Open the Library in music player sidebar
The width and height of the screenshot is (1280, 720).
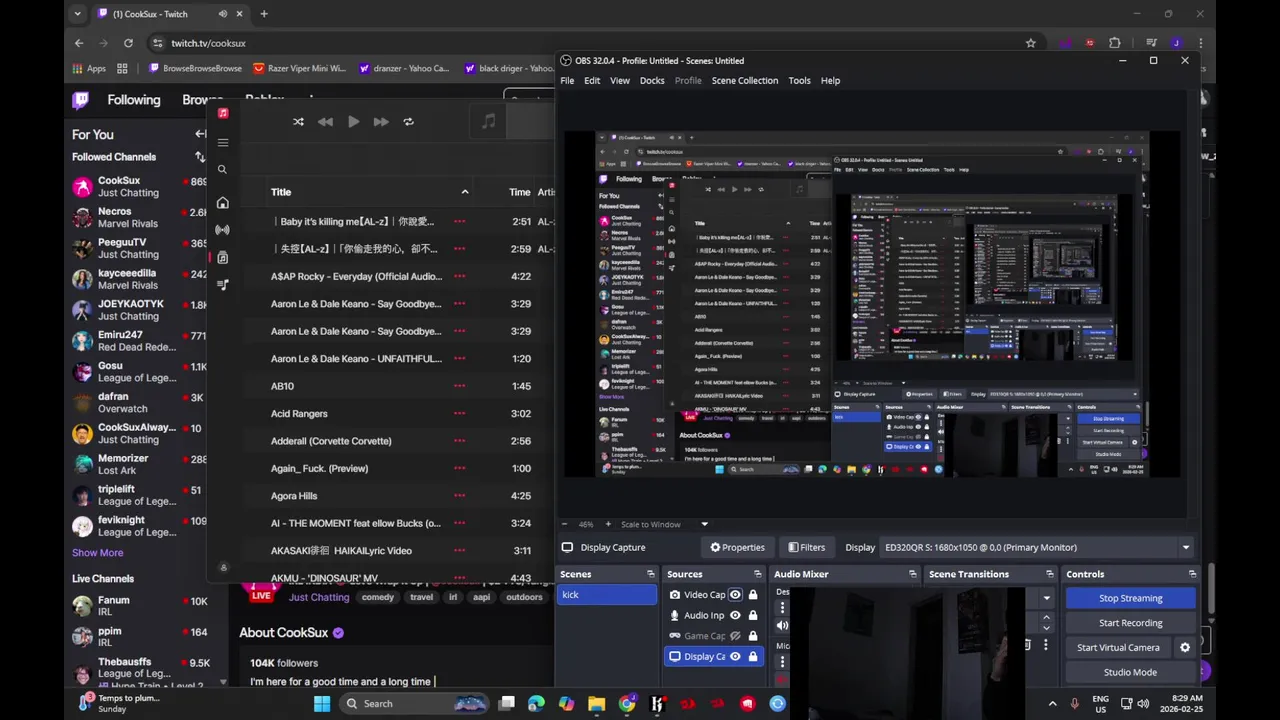click(222, 258)
